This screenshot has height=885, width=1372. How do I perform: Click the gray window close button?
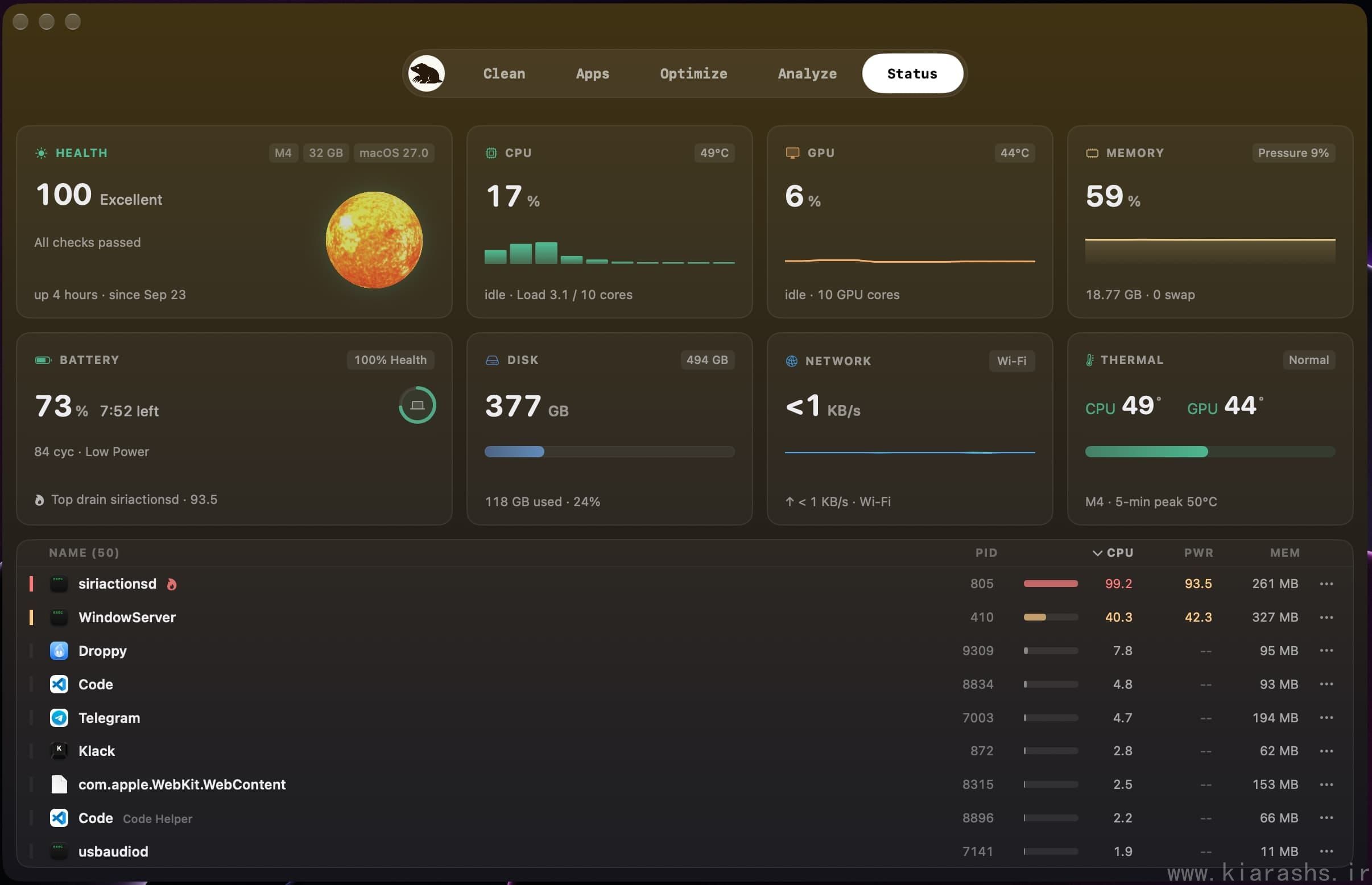tap(20, 21)
